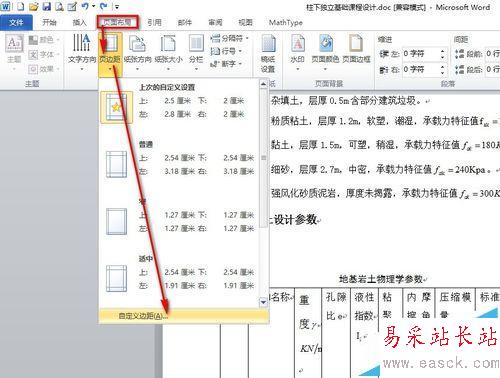The height and width of the screenshot is (378, 500).
Task: Click left indent spinner arrows
Action: click(443, 54)
